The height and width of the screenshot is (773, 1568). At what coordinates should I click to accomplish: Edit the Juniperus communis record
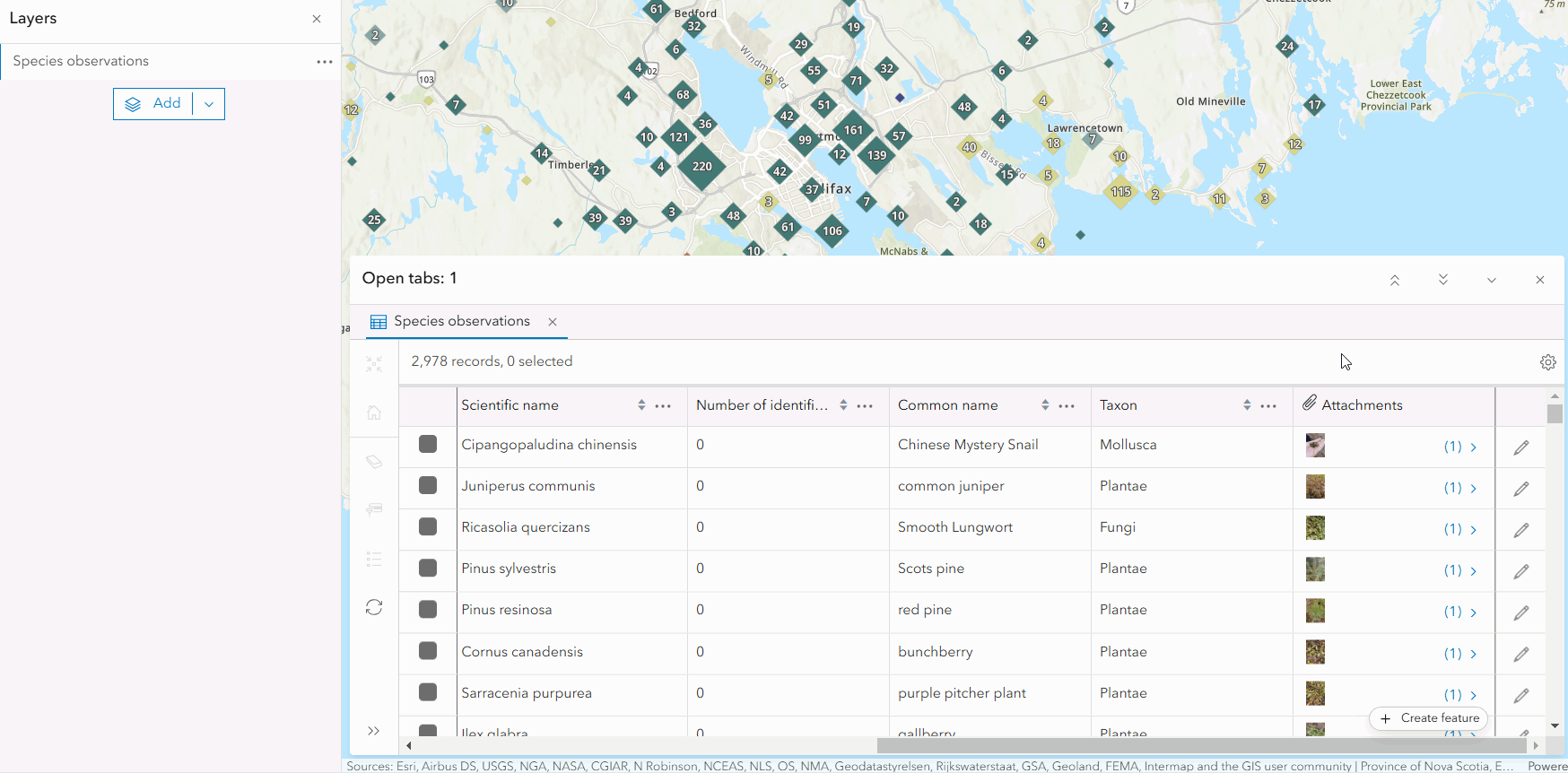click(x=1520, y=489)
